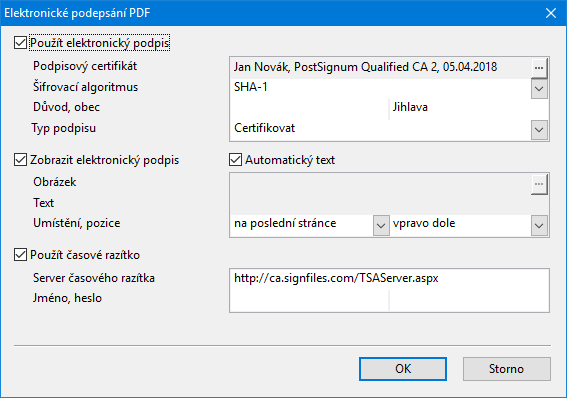Cancel with the Storno button

(x=507, y=369)
